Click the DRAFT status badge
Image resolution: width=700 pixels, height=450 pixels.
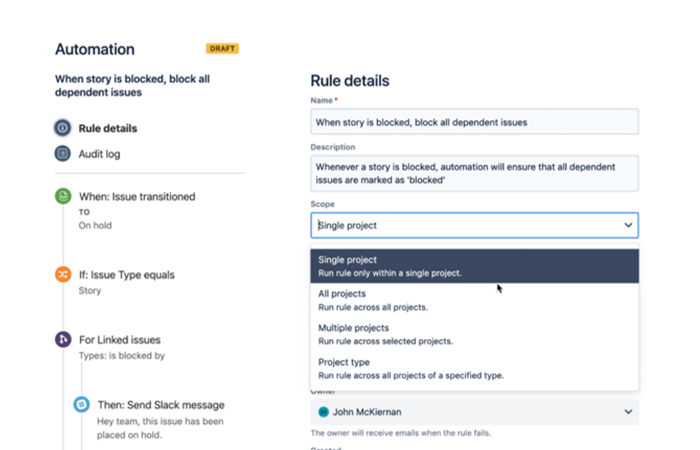click(x=222, y=48)
